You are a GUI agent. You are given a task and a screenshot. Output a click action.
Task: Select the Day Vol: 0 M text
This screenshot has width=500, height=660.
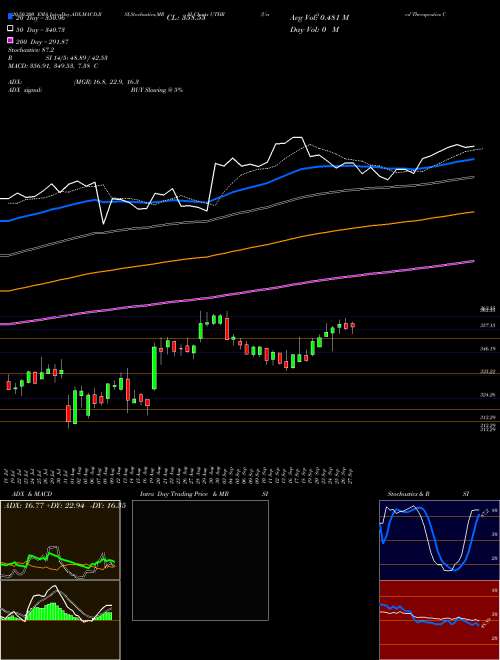(314, 29)
